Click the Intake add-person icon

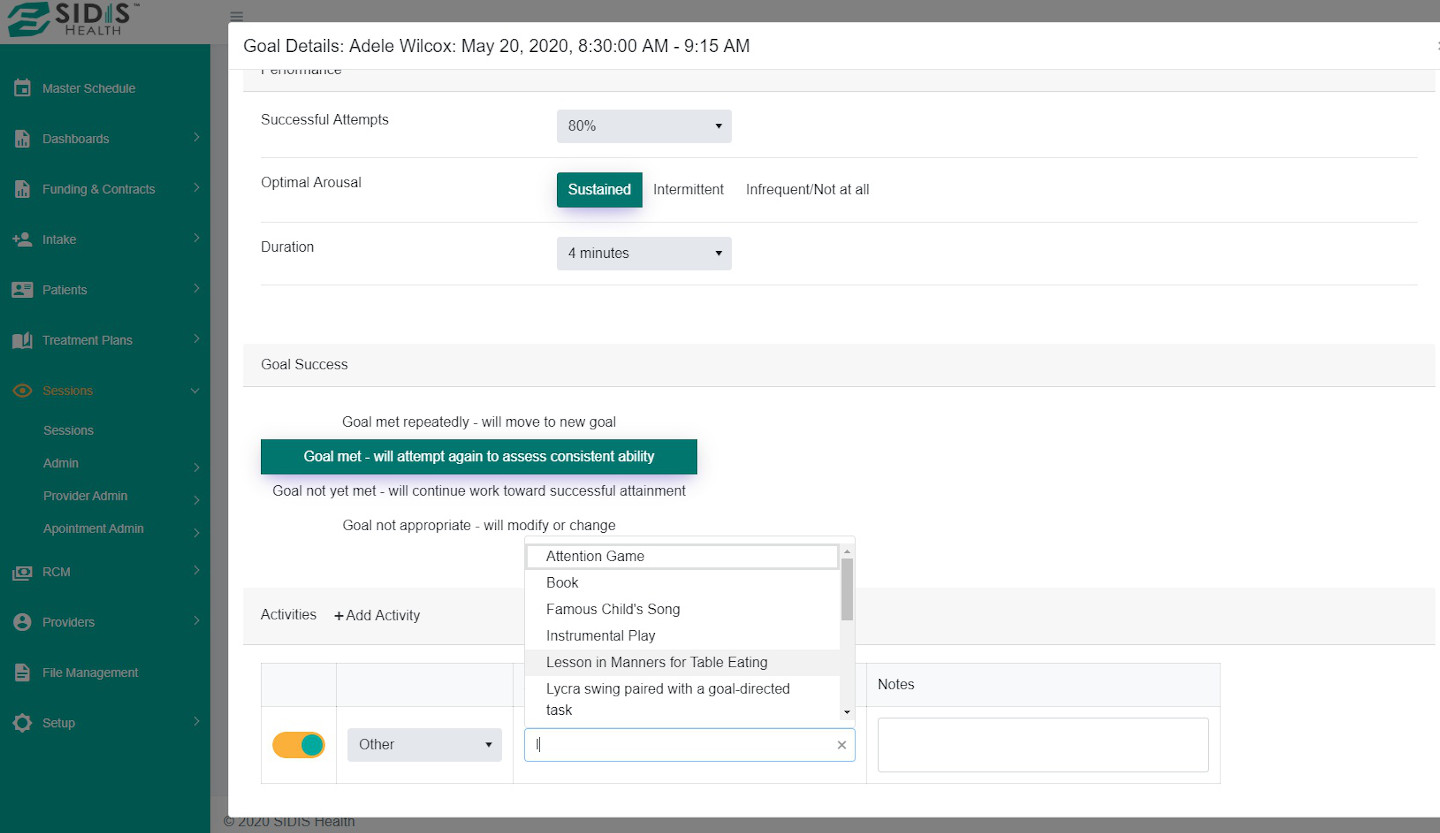pos(22,240)
